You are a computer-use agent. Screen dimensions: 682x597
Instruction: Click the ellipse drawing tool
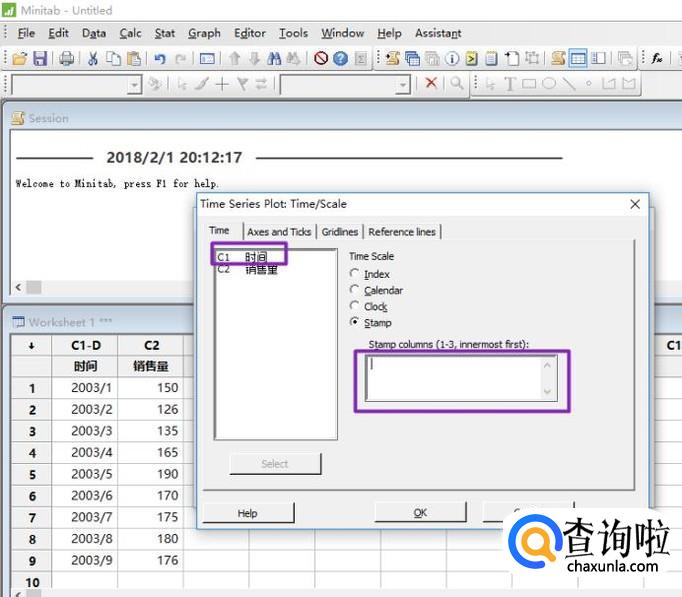pos(549,83)
